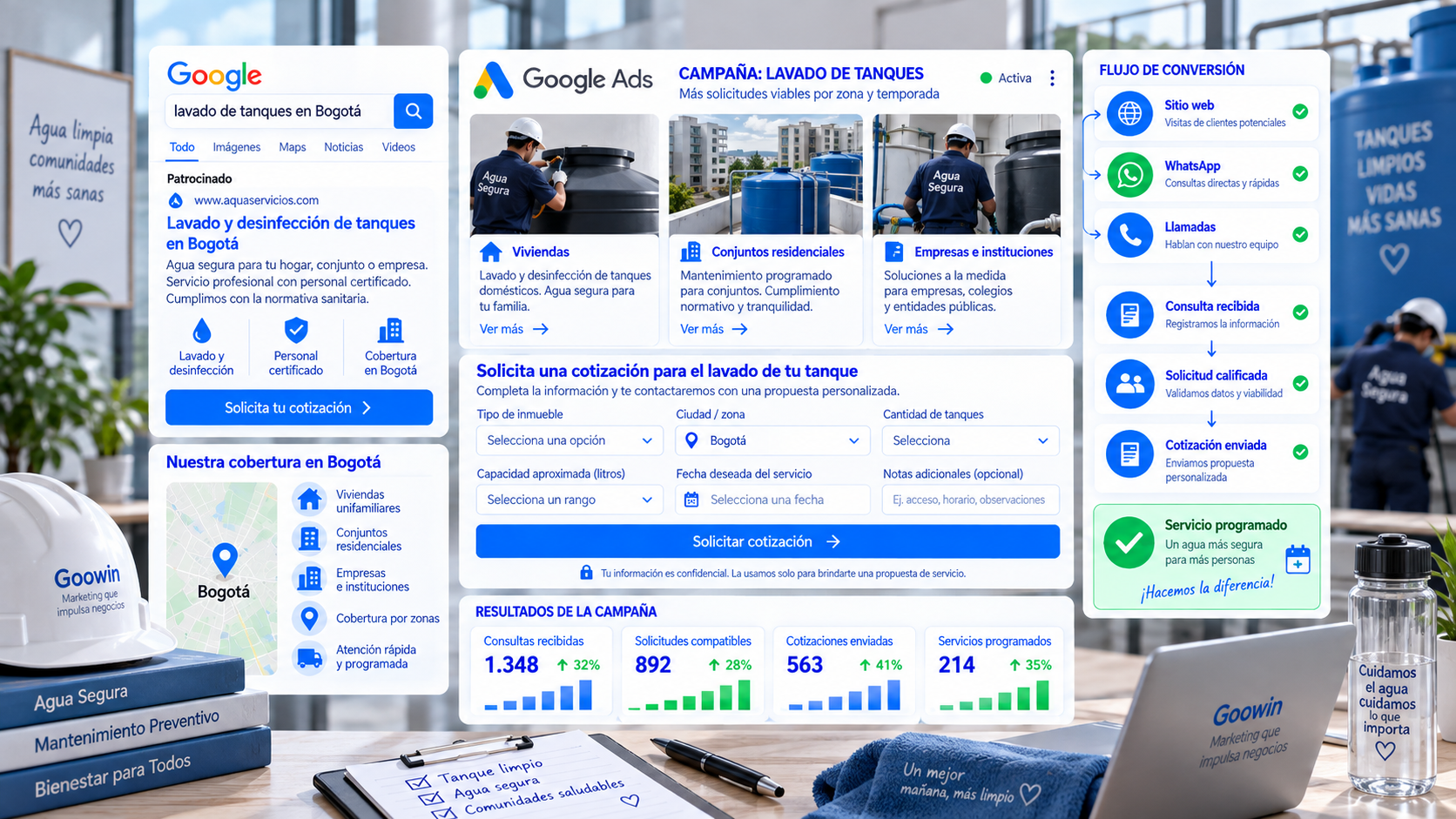
Task: Click Ver más under Viviendas
Action: 514,329
